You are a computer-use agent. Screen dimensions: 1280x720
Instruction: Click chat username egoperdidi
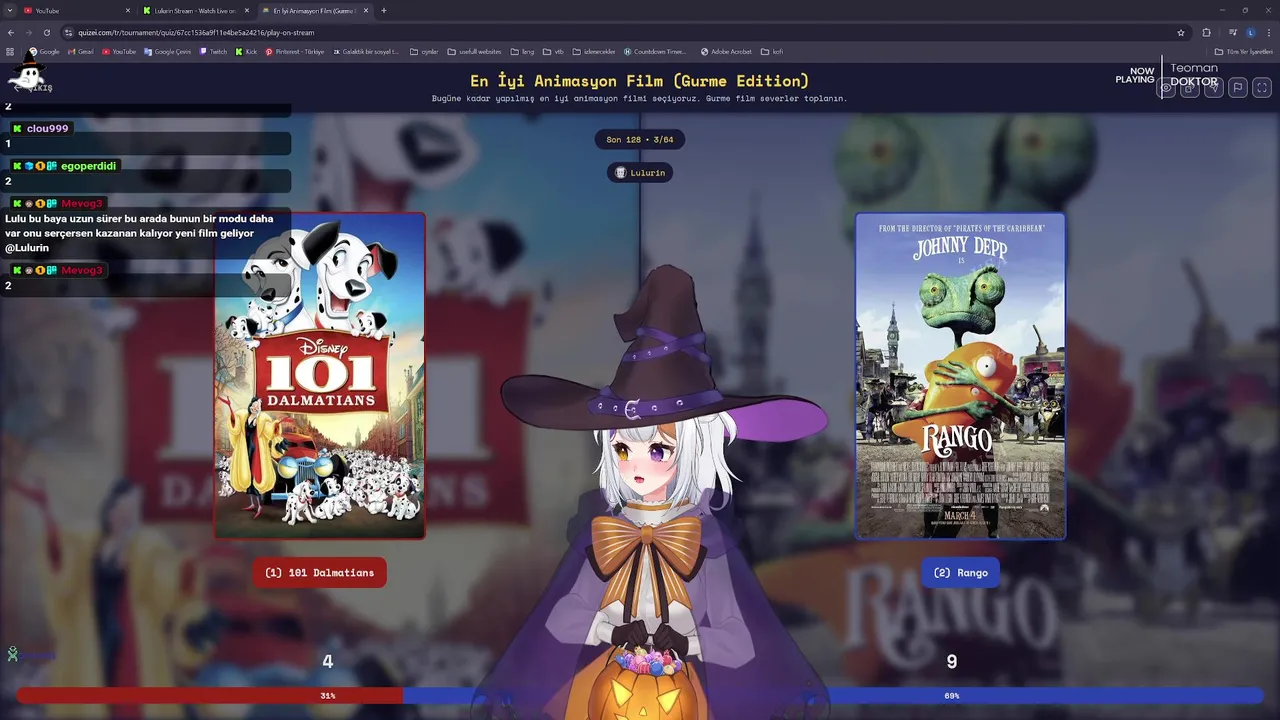88,166
